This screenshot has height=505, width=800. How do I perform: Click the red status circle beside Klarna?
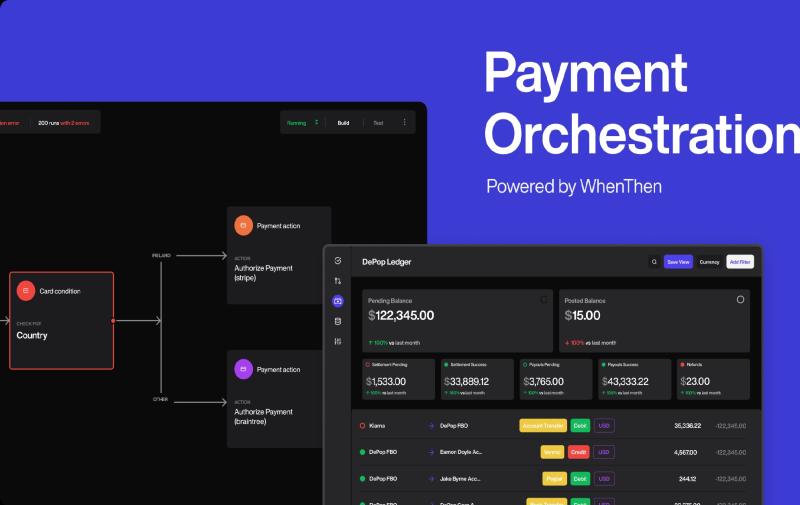362,426
